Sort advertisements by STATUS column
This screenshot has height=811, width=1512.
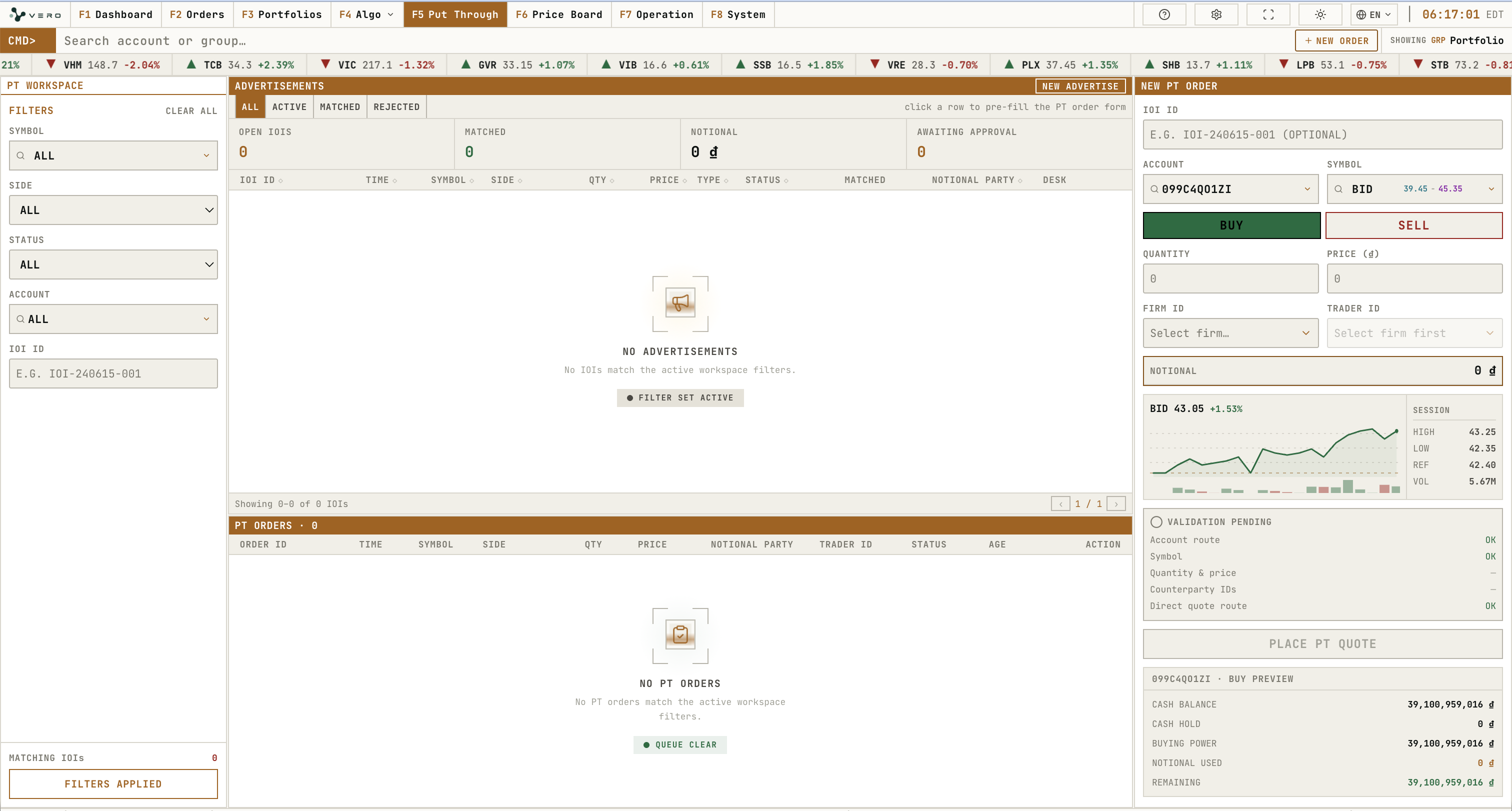[x=766, y=180]
